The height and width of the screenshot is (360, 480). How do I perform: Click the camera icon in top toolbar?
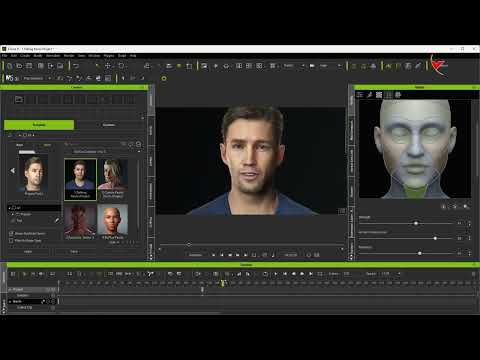pyautogui.click(x=312, y=66)
